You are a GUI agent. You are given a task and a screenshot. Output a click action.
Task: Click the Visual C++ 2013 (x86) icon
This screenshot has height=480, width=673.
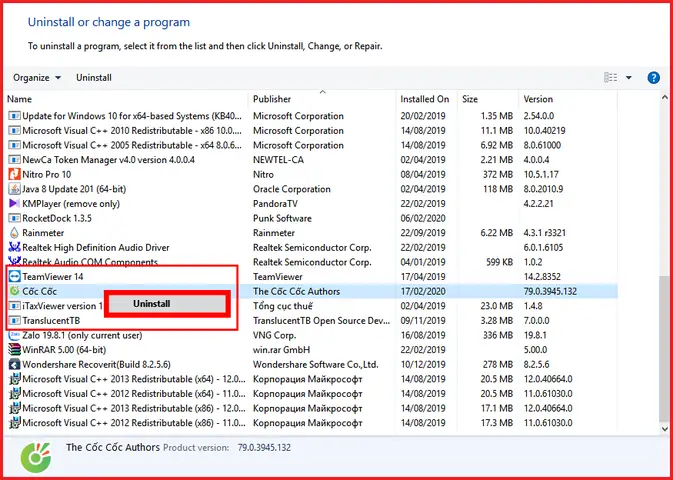tap(15, 408)
